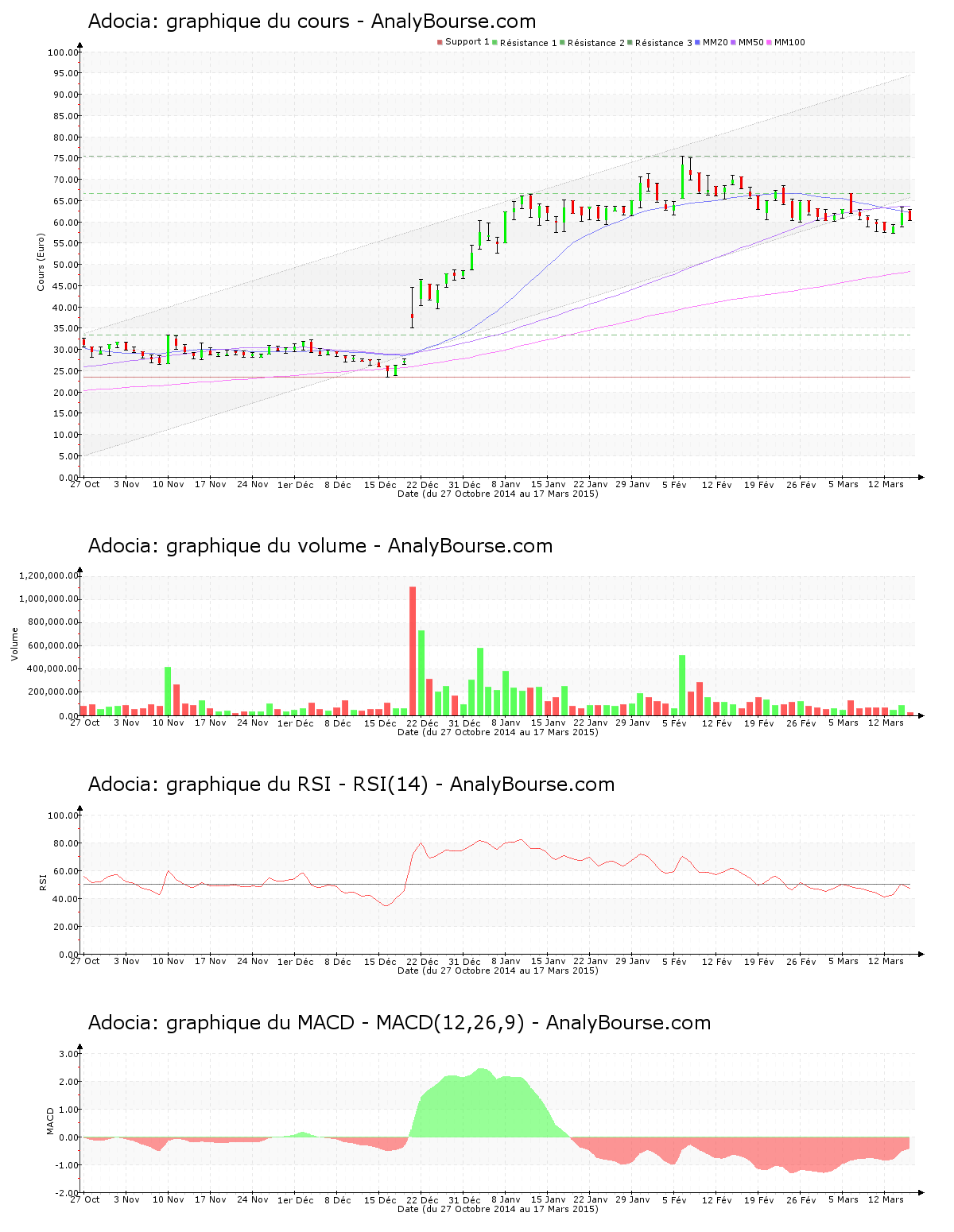Select the MM50 legend label
Screen dimensions: 954x1232
[750, 42]
